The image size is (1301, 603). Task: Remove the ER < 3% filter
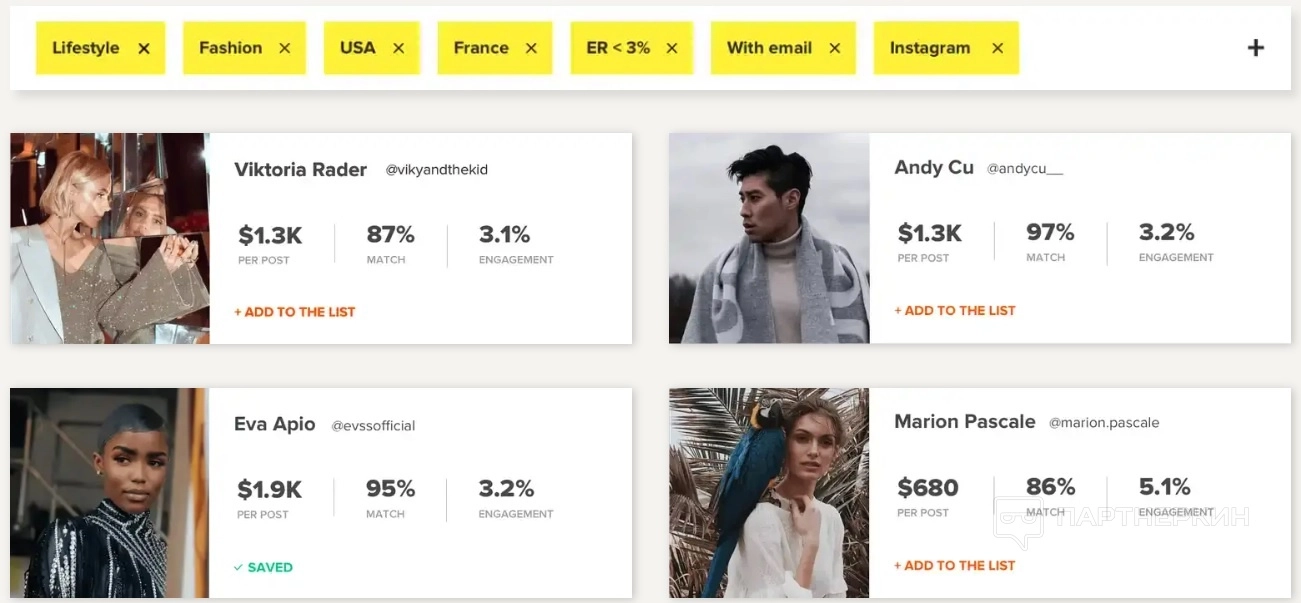click(x=672, y=48)
